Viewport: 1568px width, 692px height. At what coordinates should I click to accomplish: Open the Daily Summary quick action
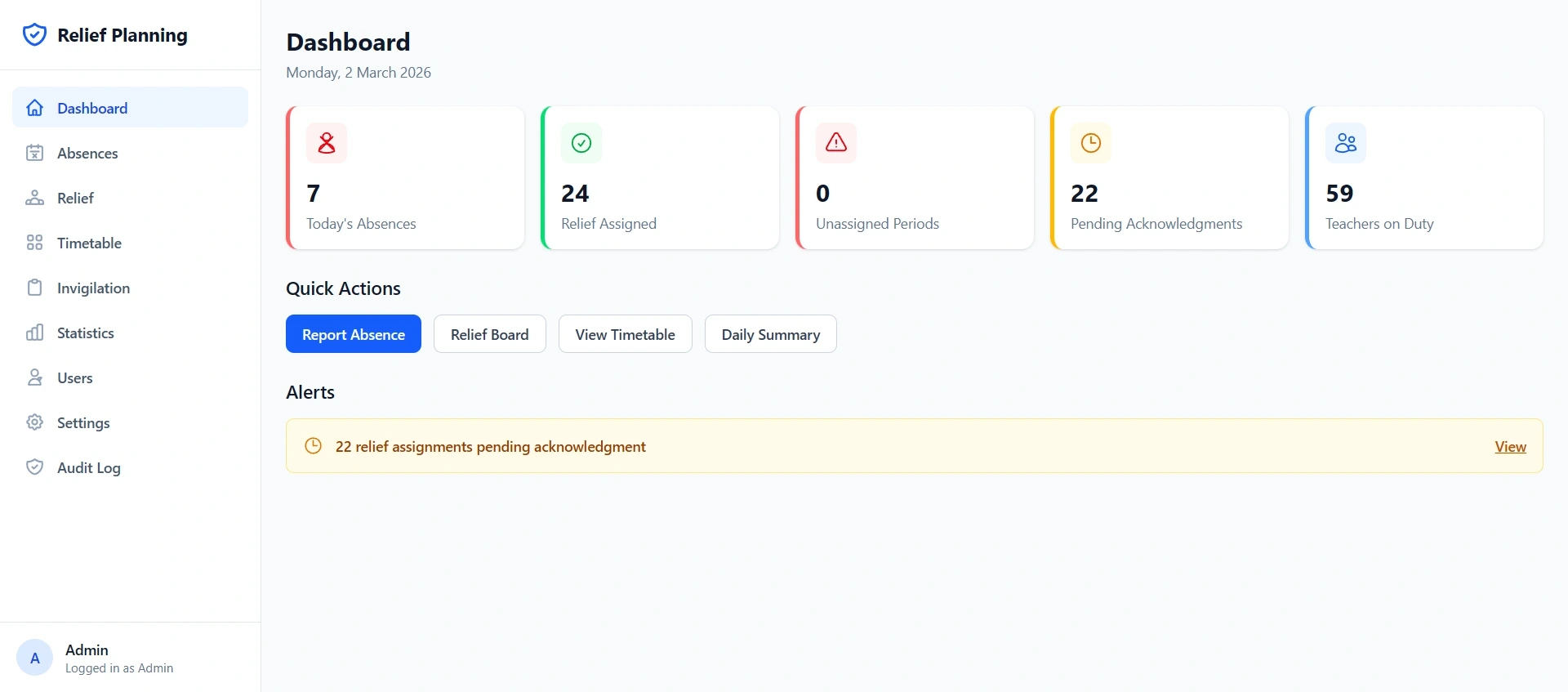coord(771,334)
